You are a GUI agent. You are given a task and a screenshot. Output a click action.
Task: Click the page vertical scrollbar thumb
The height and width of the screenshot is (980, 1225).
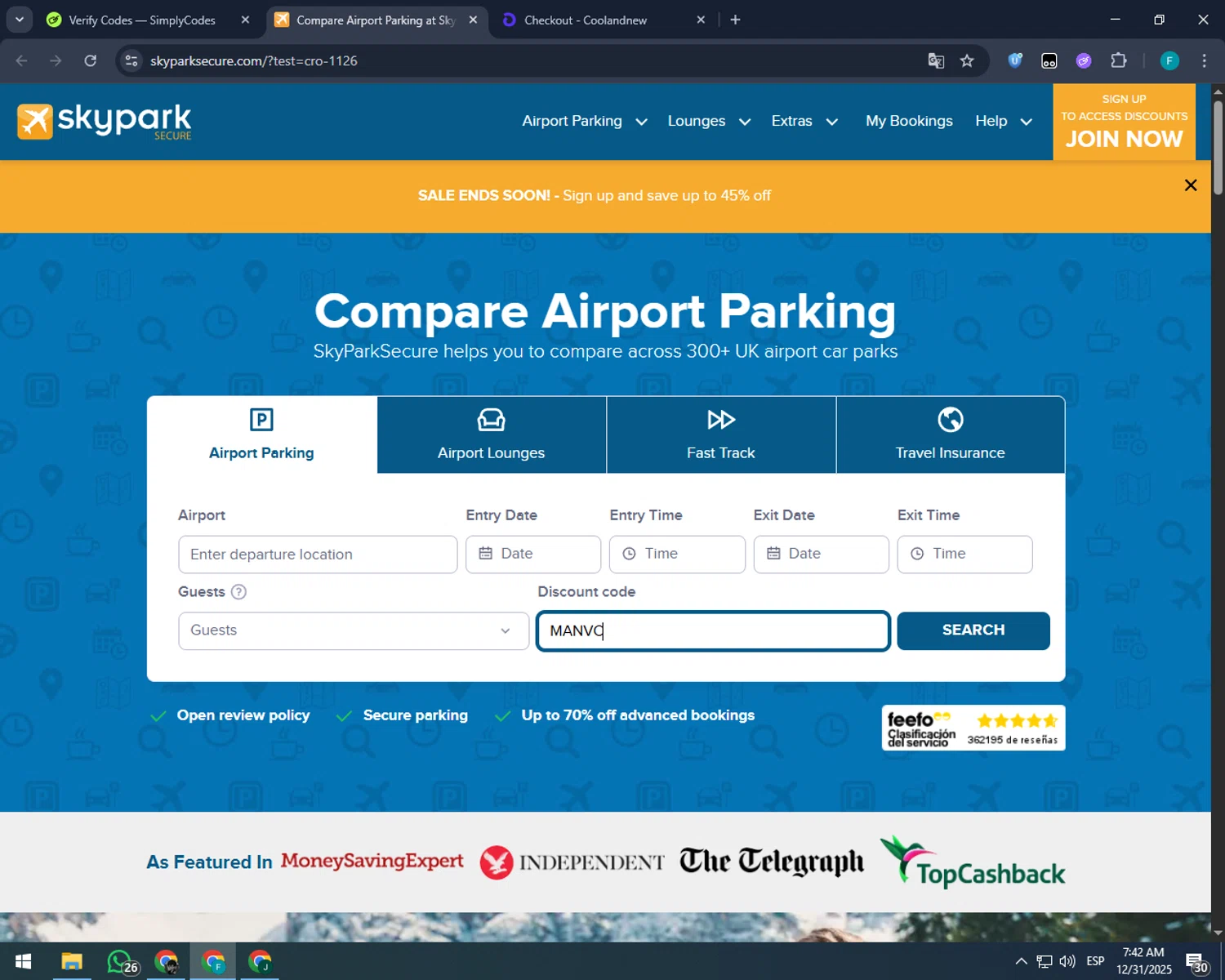coord(1218,147)
